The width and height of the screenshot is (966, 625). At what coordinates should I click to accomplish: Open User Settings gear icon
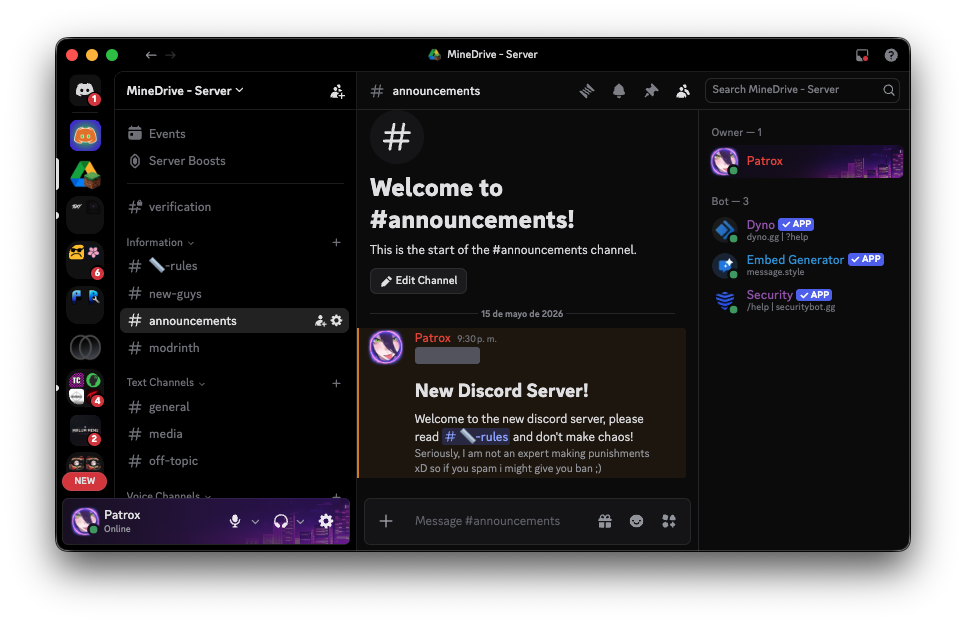point(326,521)
